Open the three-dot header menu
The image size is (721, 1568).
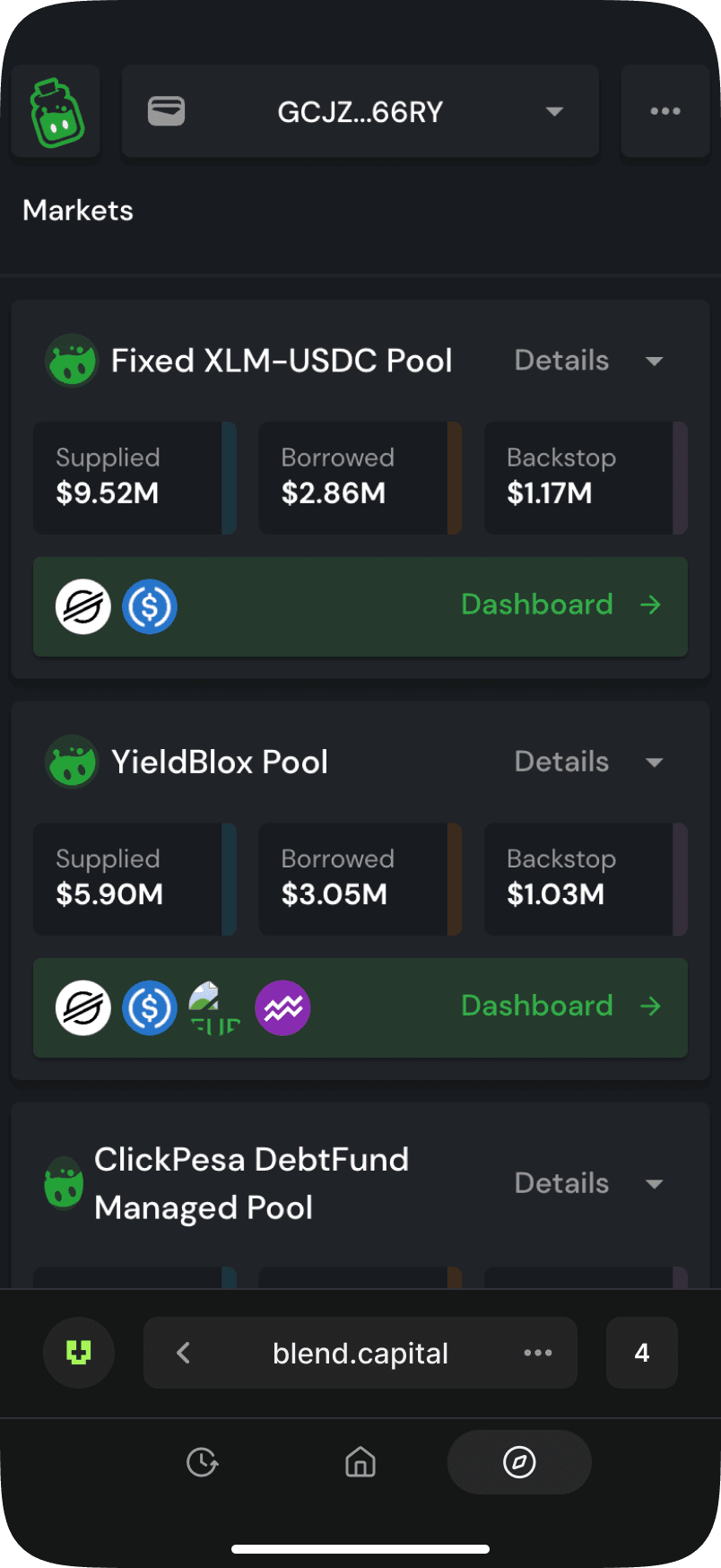pyautogui.click(x=665, y=112)
